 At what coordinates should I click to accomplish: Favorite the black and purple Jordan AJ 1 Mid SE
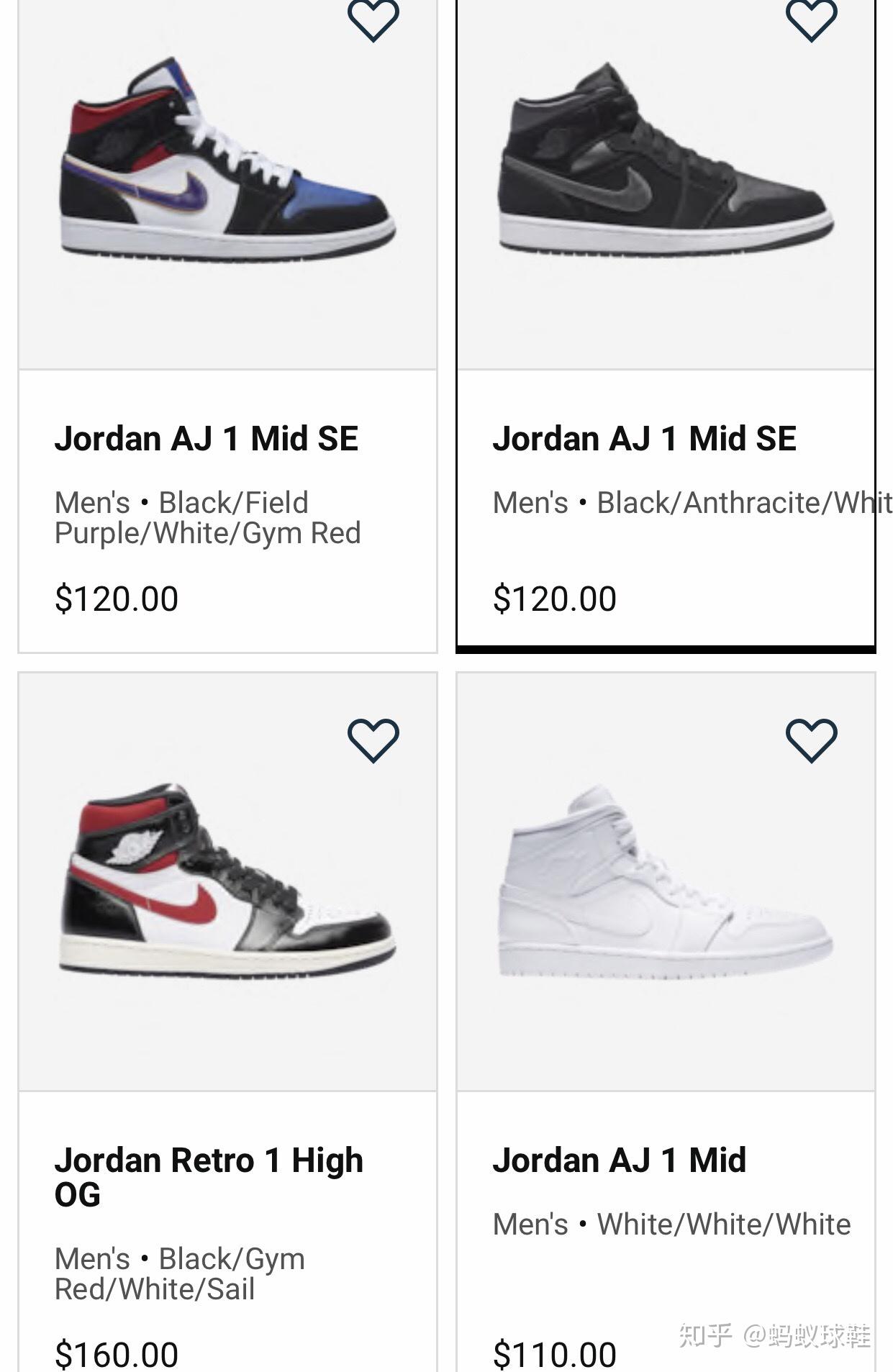373,20
